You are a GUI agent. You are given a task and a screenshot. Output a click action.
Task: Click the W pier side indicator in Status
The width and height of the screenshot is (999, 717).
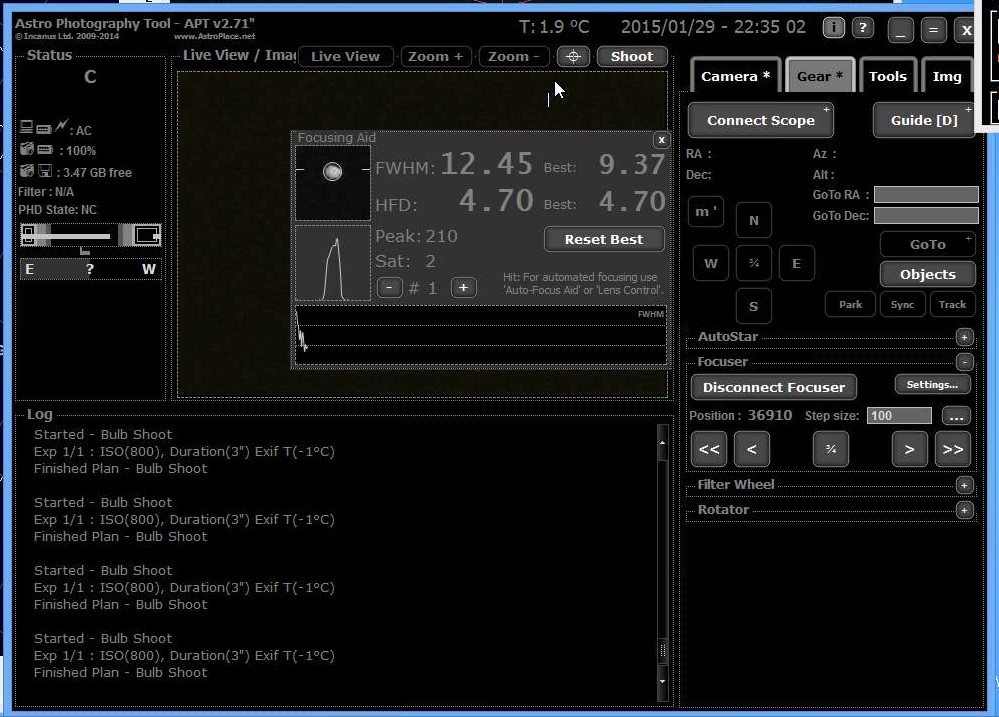[x=148, y=269]
